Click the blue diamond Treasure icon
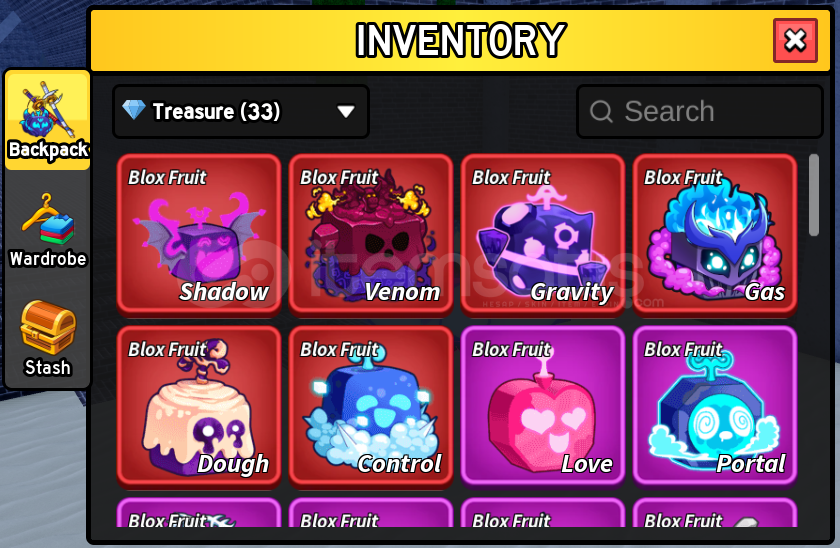 pos(133,110)
